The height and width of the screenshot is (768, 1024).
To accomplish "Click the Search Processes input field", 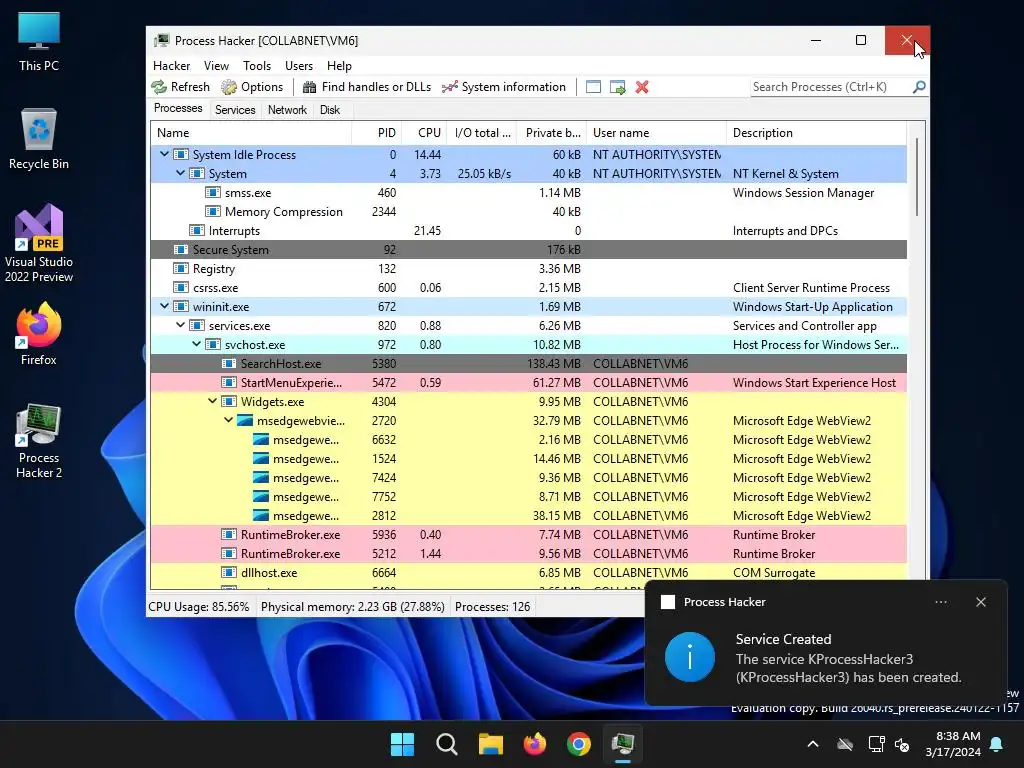I will [831, 87].
